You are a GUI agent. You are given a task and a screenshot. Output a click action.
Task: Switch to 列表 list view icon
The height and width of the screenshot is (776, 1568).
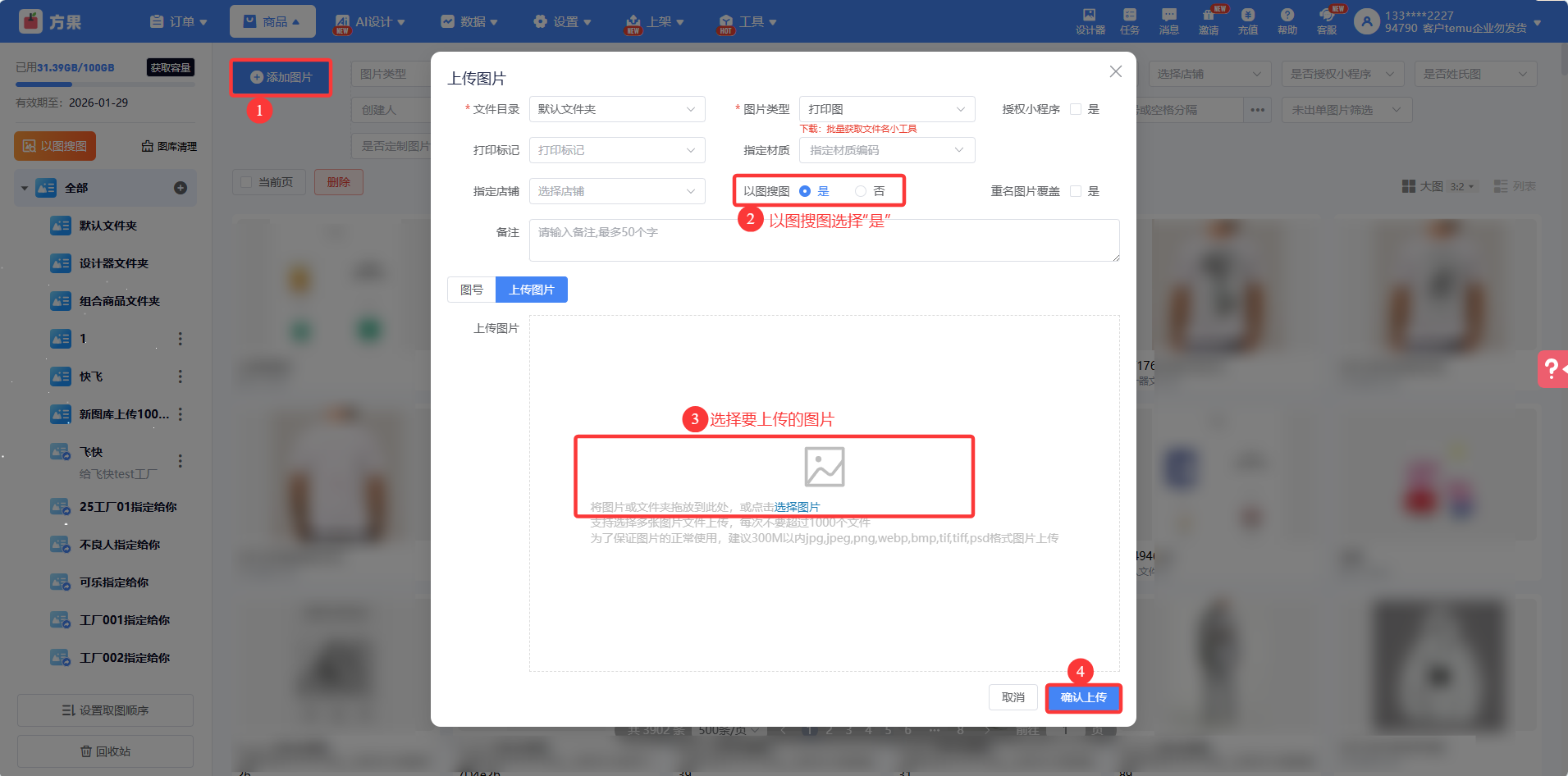click(x=1501, y=186)
